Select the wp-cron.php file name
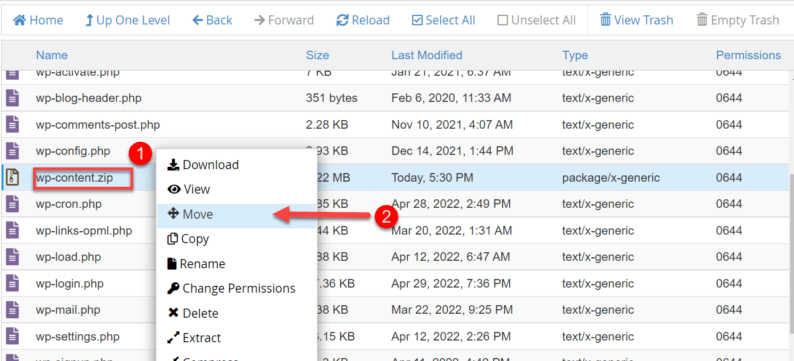794x361 pixels. (69, 204)
